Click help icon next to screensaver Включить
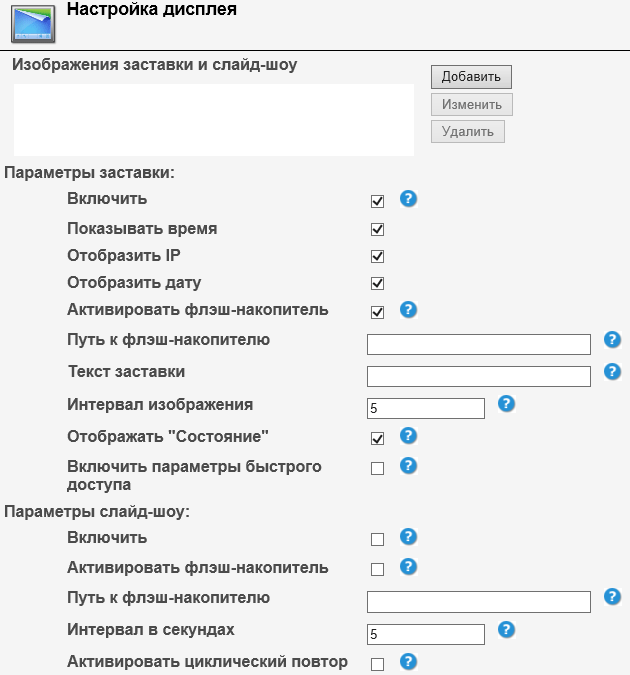Viewport: 630px width, 675px height. tap(408, 199)
